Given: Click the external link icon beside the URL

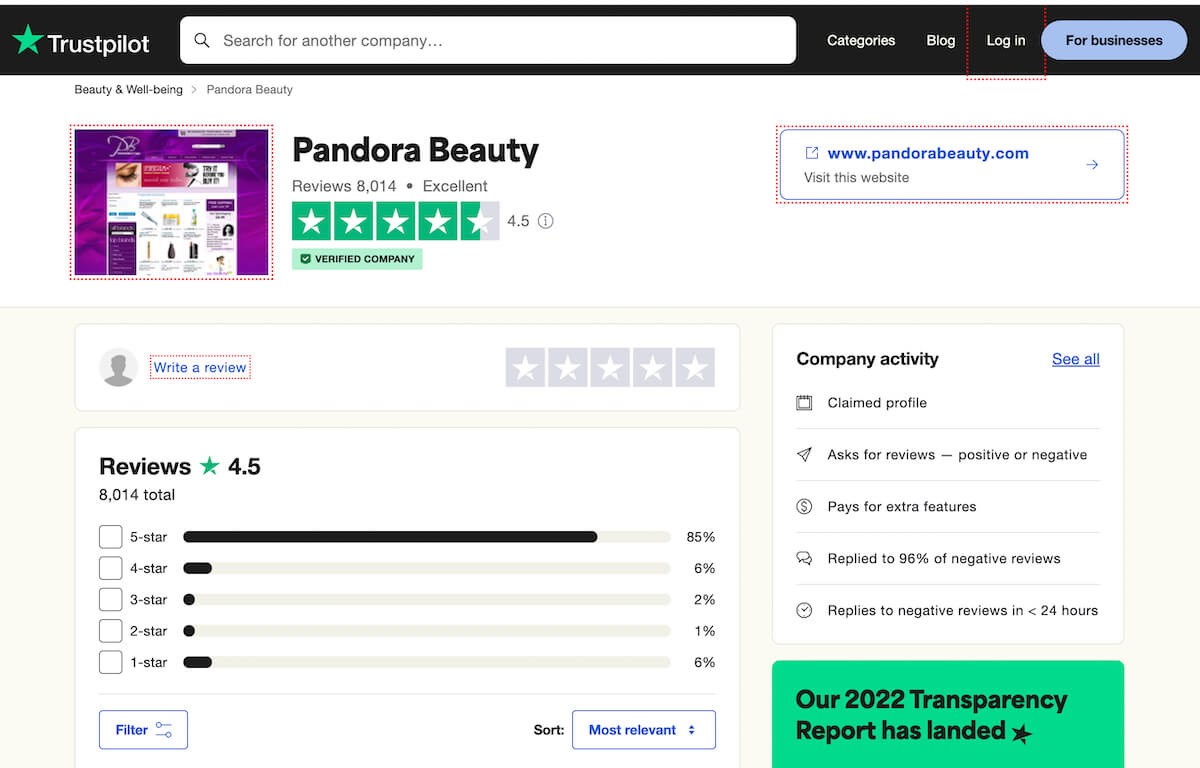Looking at the screenshot, I should [812, 153].
